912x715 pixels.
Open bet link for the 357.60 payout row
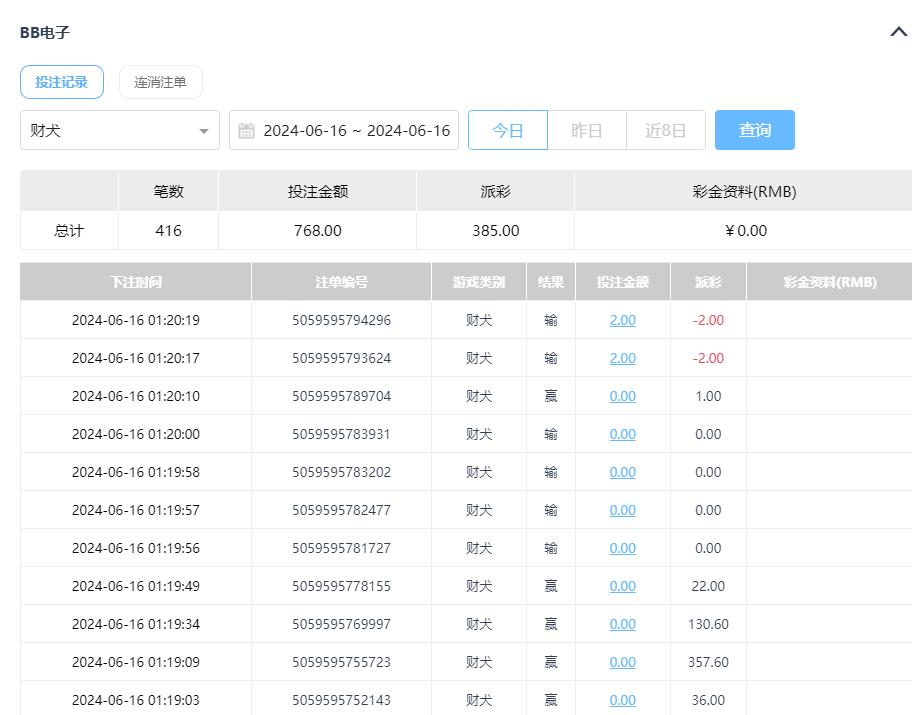[622, 662]
